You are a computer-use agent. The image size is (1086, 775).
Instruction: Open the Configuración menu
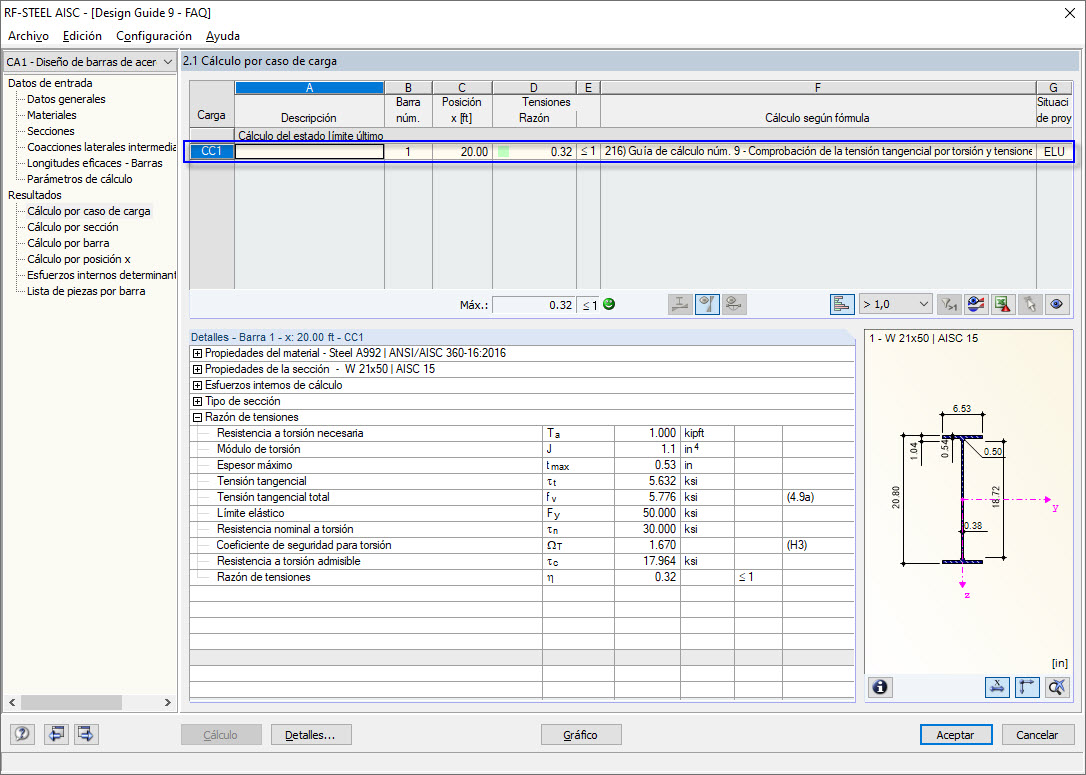coord(154,36)
